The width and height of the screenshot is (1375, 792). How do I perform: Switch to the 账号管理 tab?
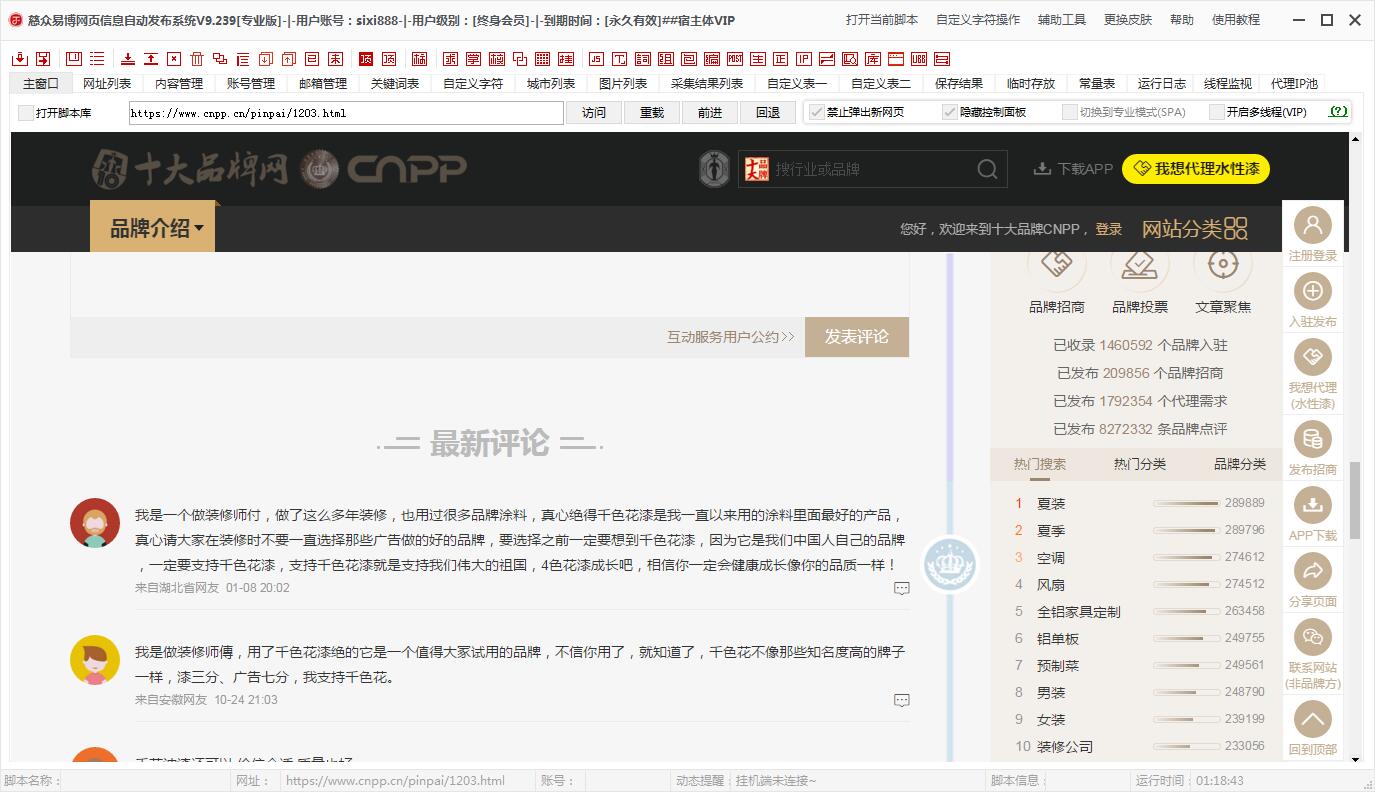coord(251,84)
